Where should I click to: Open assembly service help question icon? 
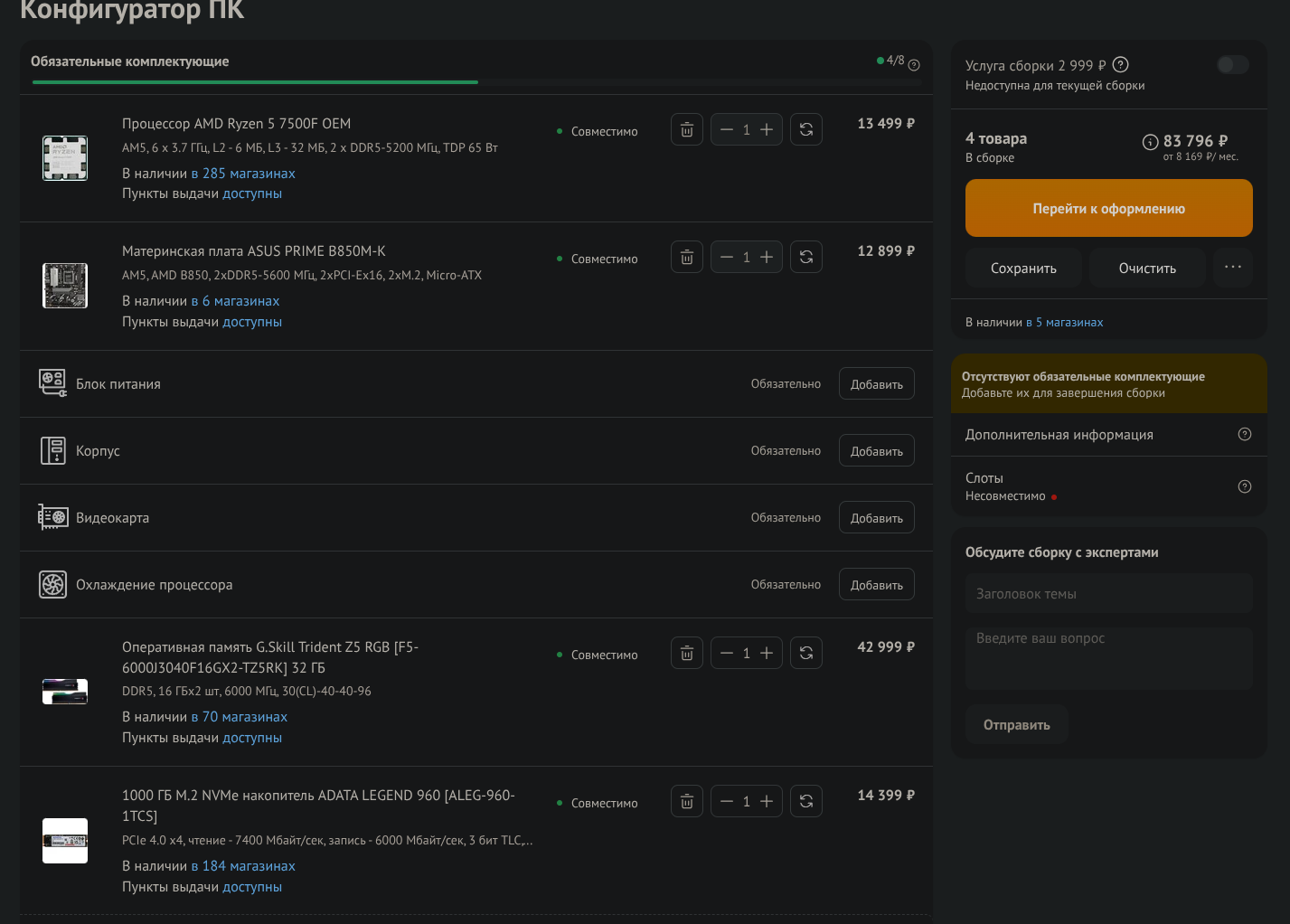[x=1121, y=65]
